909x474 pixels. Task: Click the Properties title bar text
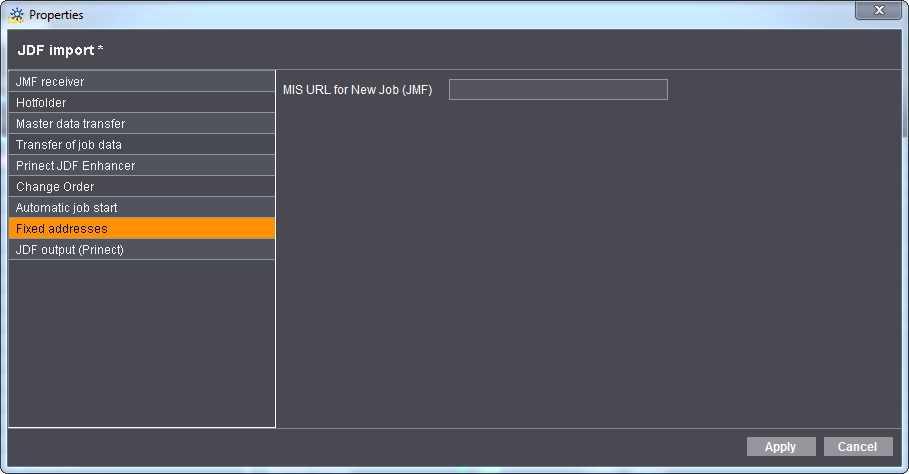tap(56, 15)
